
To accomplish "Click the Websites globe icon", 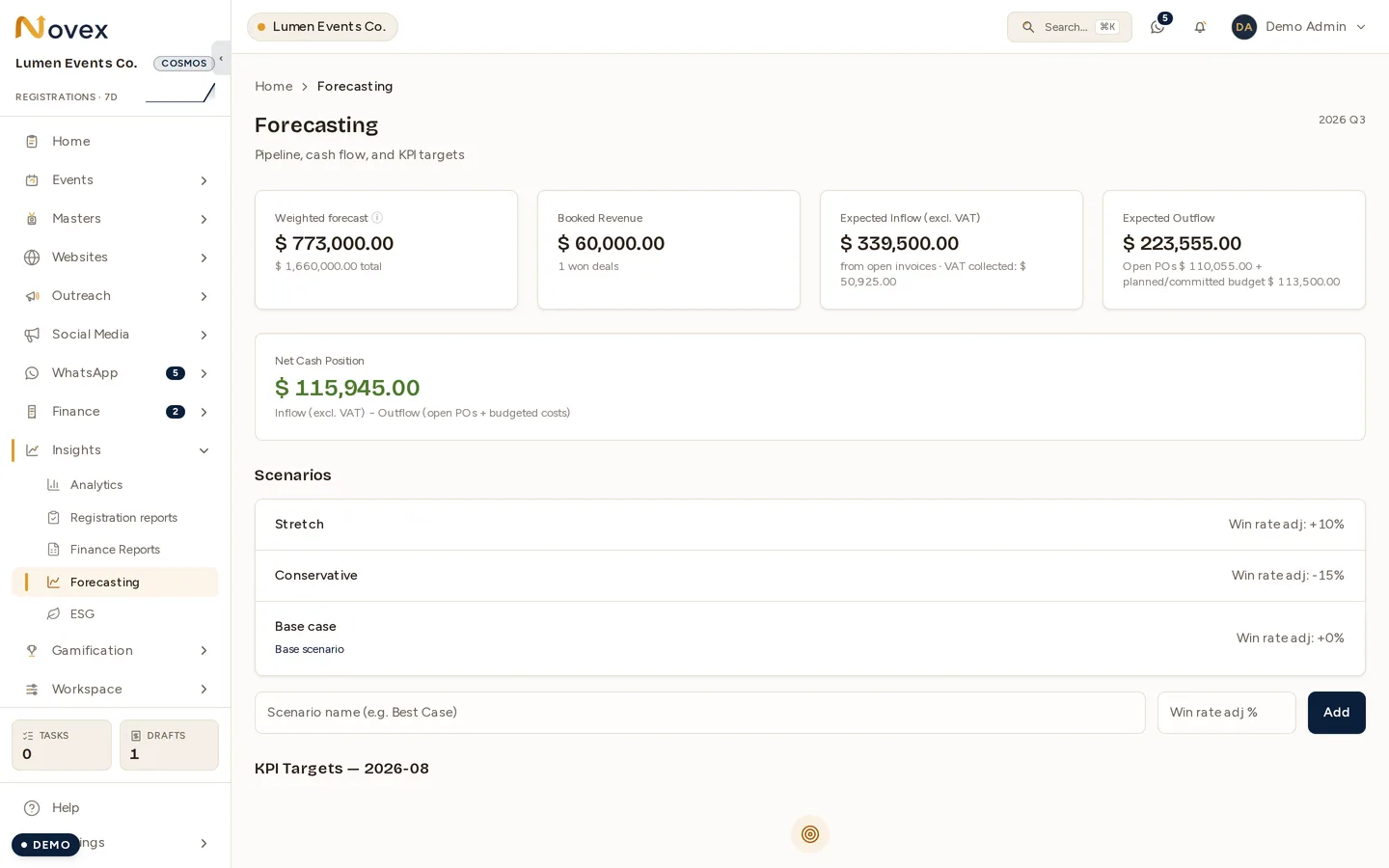I will 32,258.
